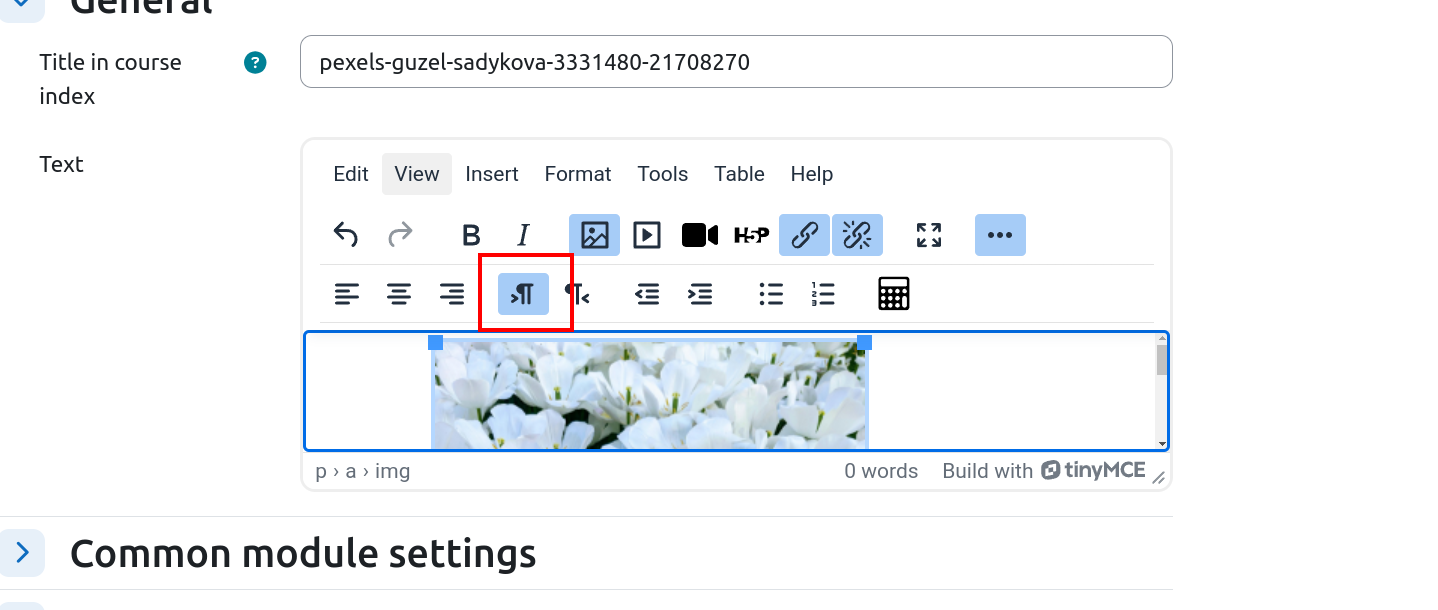Image resolution: width=1438 pixels, height=610 pixels.
Task: Undo the last edit
Action: [346, 235]
